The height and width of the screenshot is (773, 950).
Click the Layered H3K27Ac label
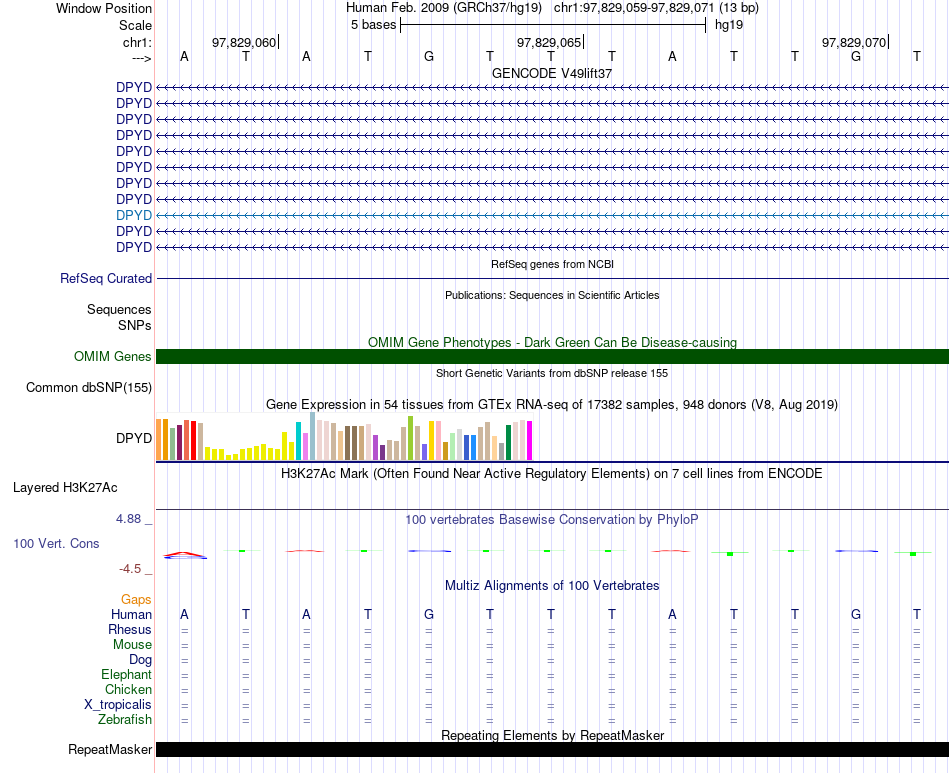[65, 488]
